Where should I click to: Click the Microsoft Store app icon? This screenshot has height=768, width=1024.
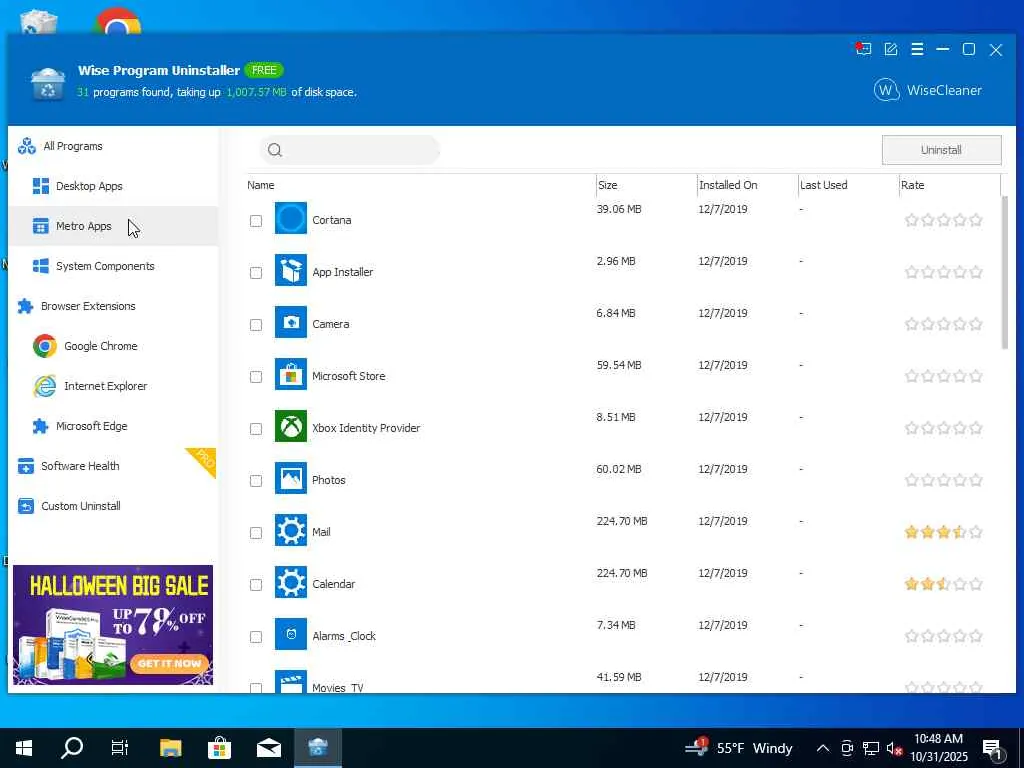click(291, 374)
